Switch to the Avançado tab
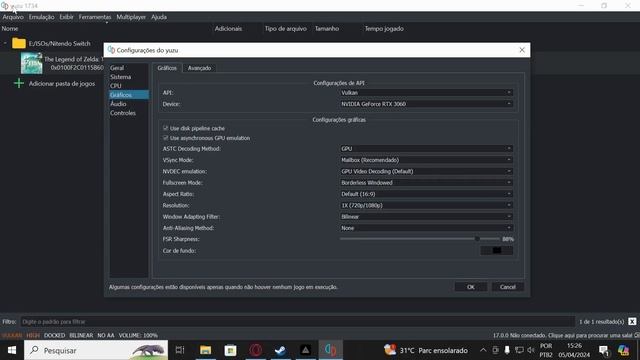The width and height of the screenshot is (640, 360). 199,68
